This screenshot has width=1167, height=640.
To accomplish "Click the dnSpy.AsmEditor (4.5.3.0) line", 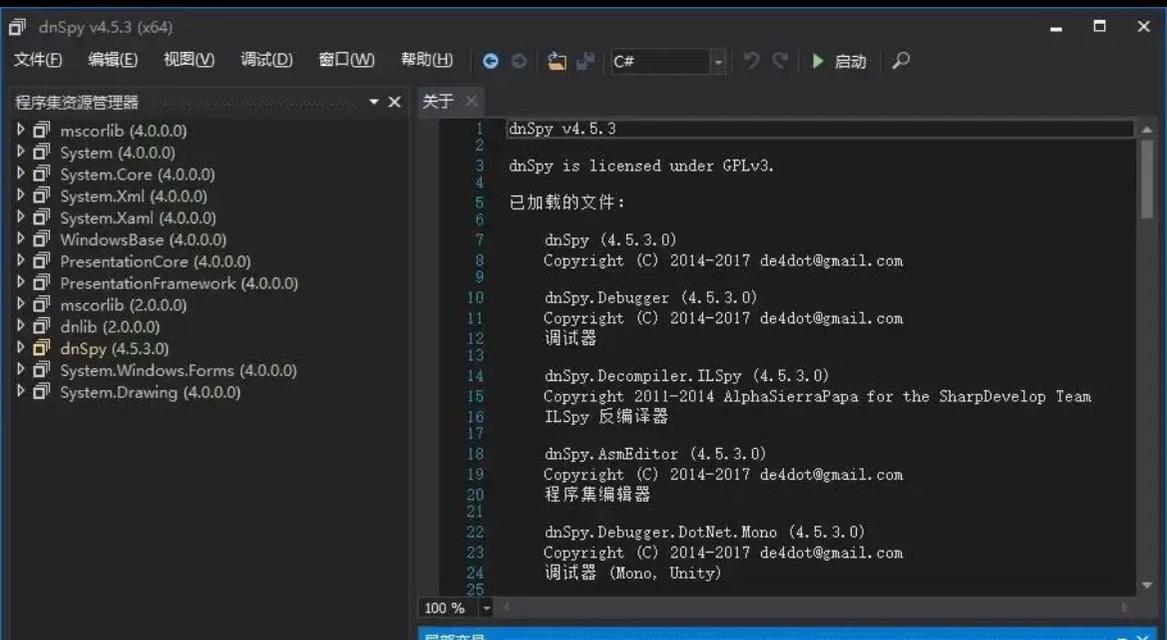I will click(655, 454).
